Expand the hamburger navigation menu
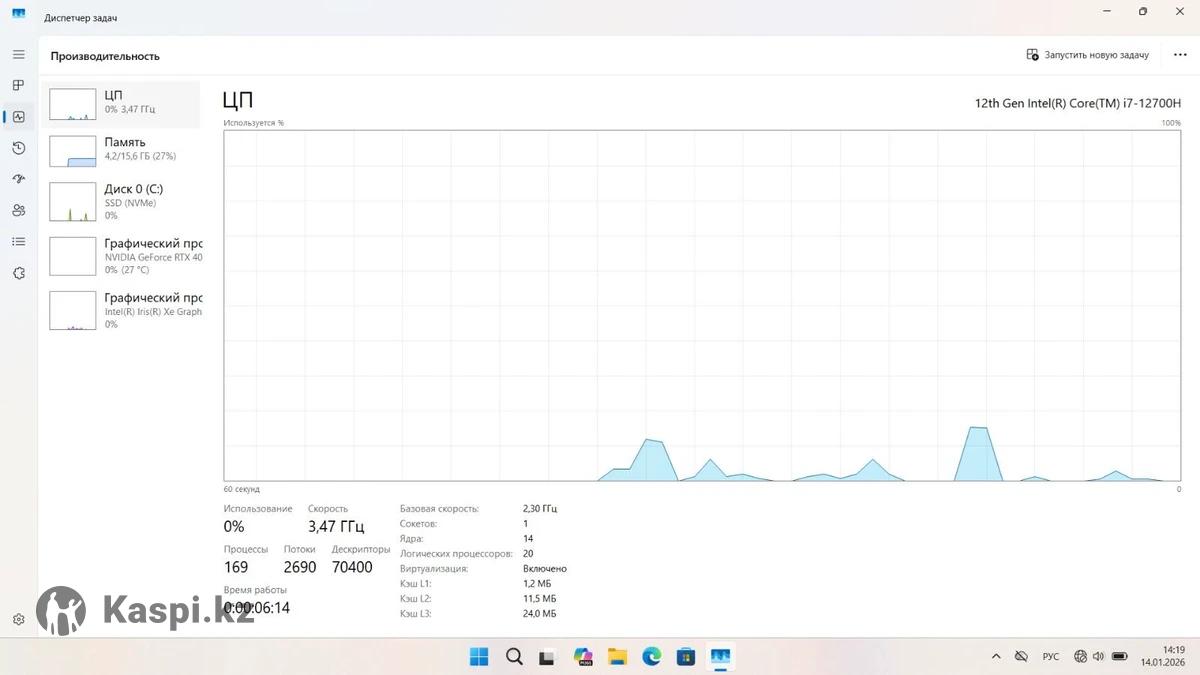This screenshot has width=1200, height=675. click(x=18, y=54)
